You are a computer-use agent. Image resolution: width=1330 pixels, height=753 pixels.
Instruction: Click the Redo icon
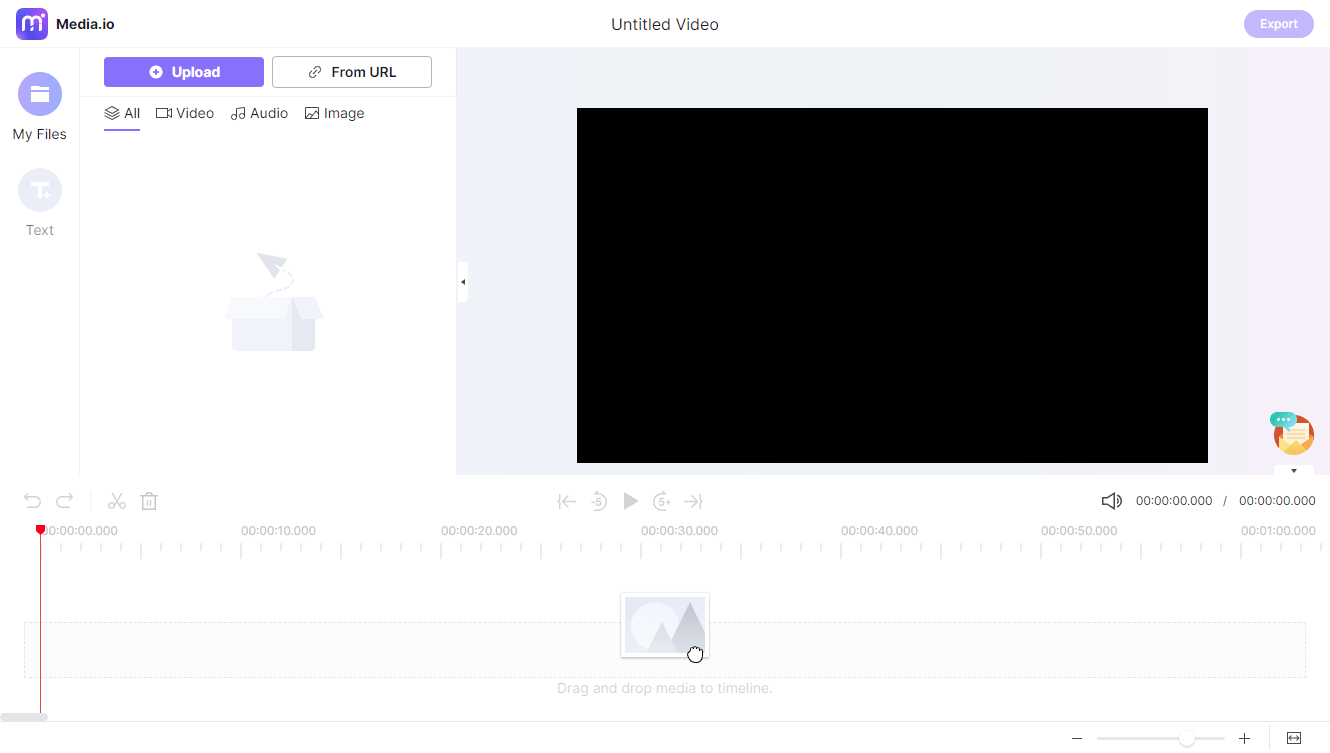point(64,500)
